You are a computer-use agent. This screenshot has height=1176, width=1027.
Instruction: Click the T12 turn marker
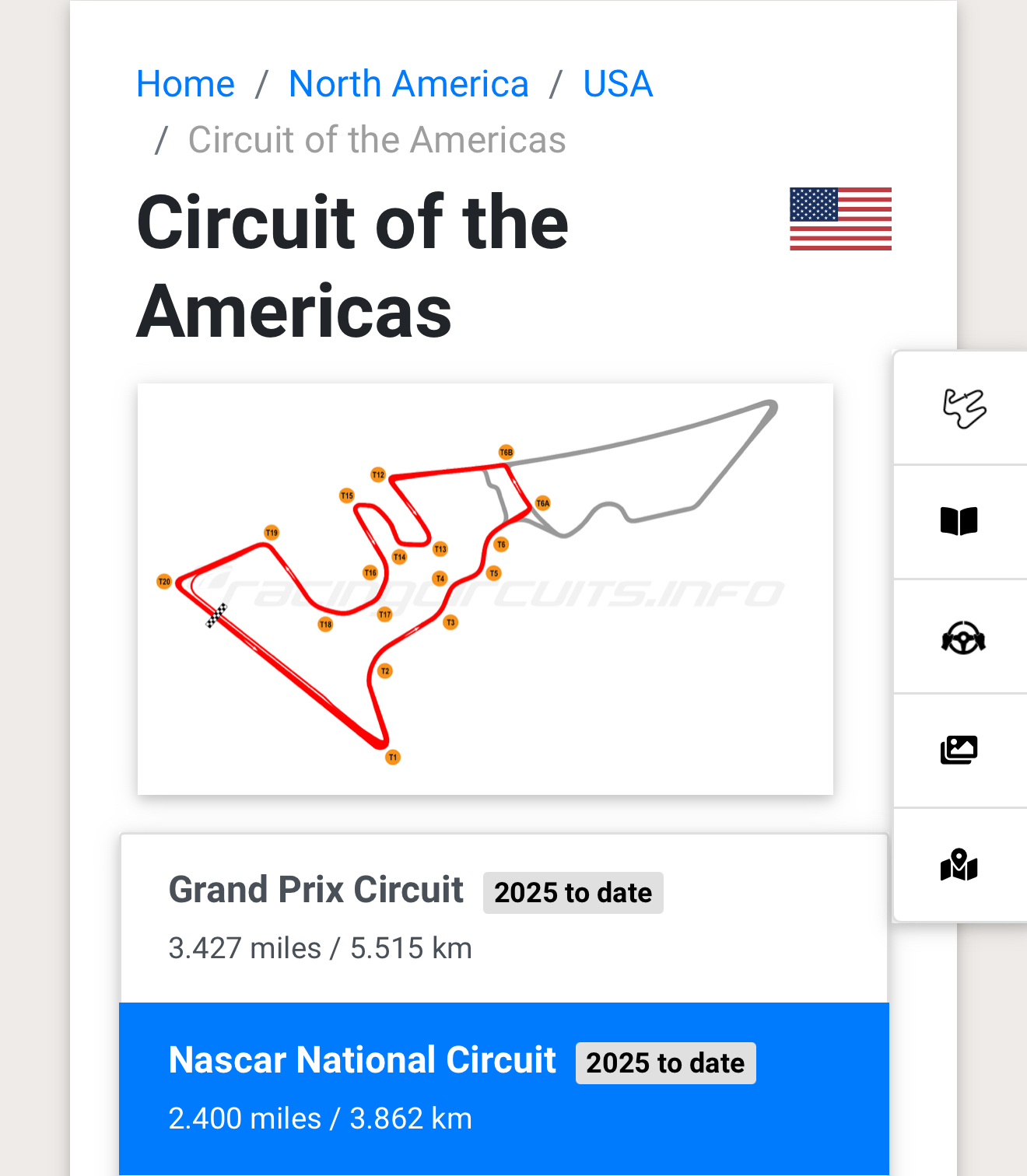(378, 474)
